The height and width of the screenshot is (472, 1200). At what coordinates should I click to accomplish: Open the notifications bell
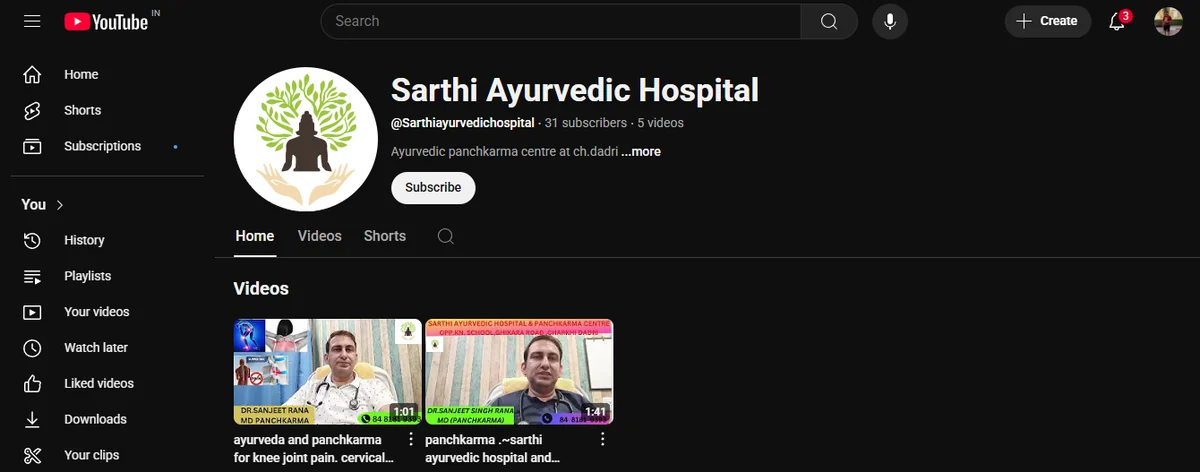(x=1118, y=21)
